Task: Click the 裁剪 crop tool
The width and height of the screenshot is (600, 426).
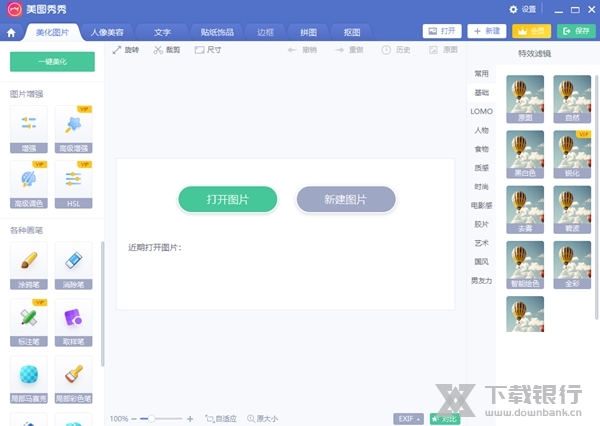Action: 167,50
